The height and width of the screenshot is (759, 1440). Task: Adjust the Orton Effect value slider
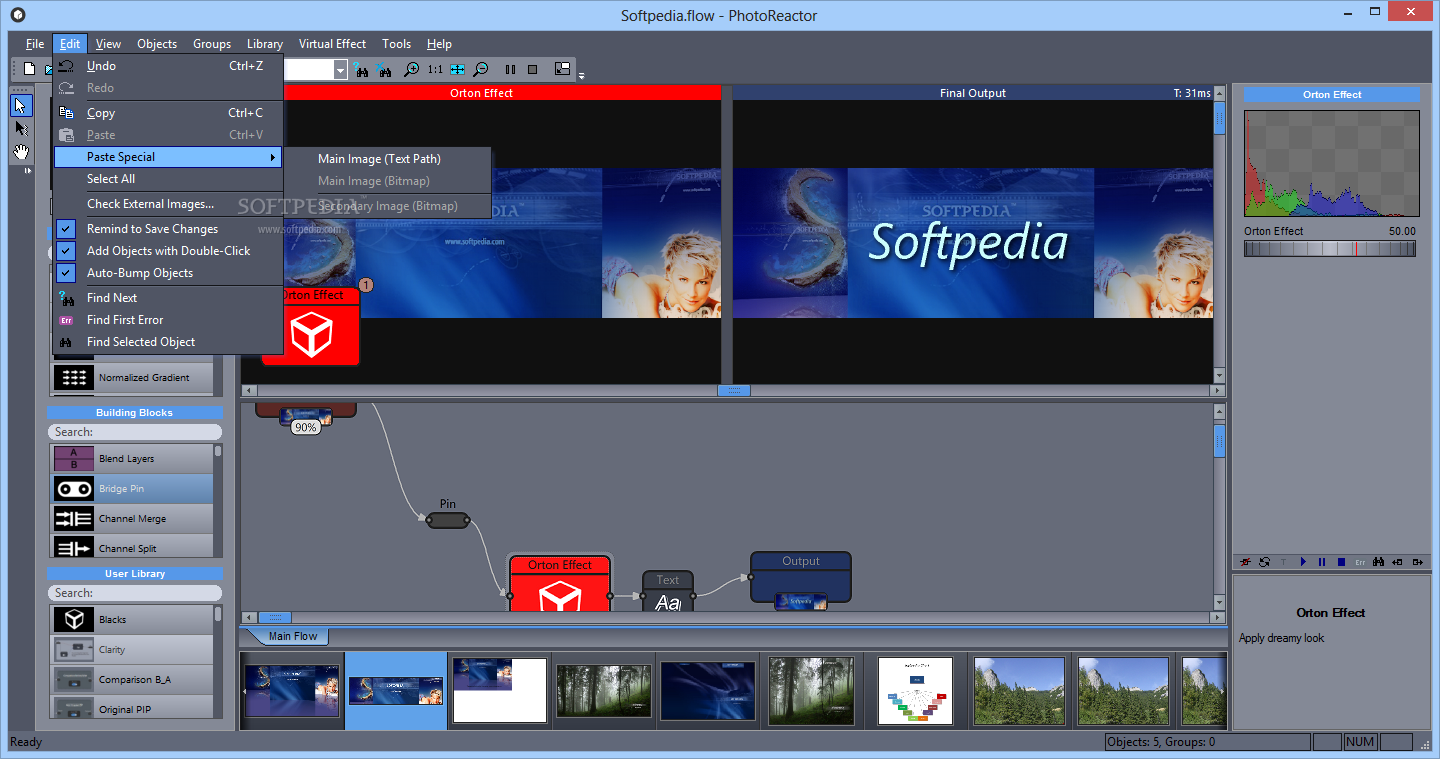pyautogui.click(x=1330, y=249)
